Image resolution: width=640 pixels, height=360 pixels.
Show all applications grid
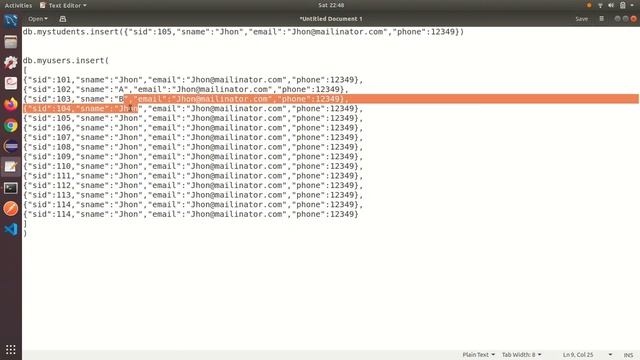pos(11,349)
